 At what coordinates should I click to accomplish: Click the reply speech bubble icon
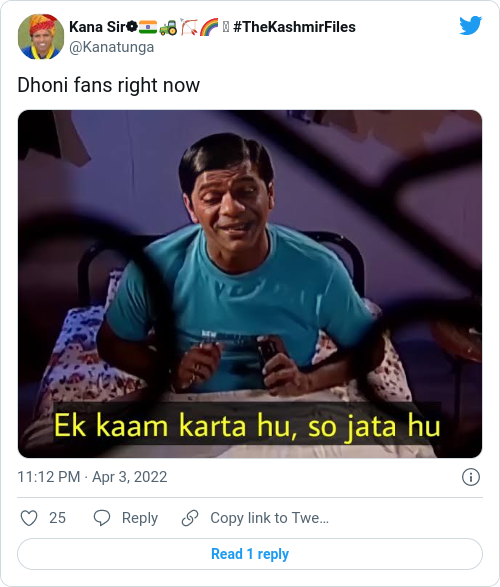coord(101,518)
